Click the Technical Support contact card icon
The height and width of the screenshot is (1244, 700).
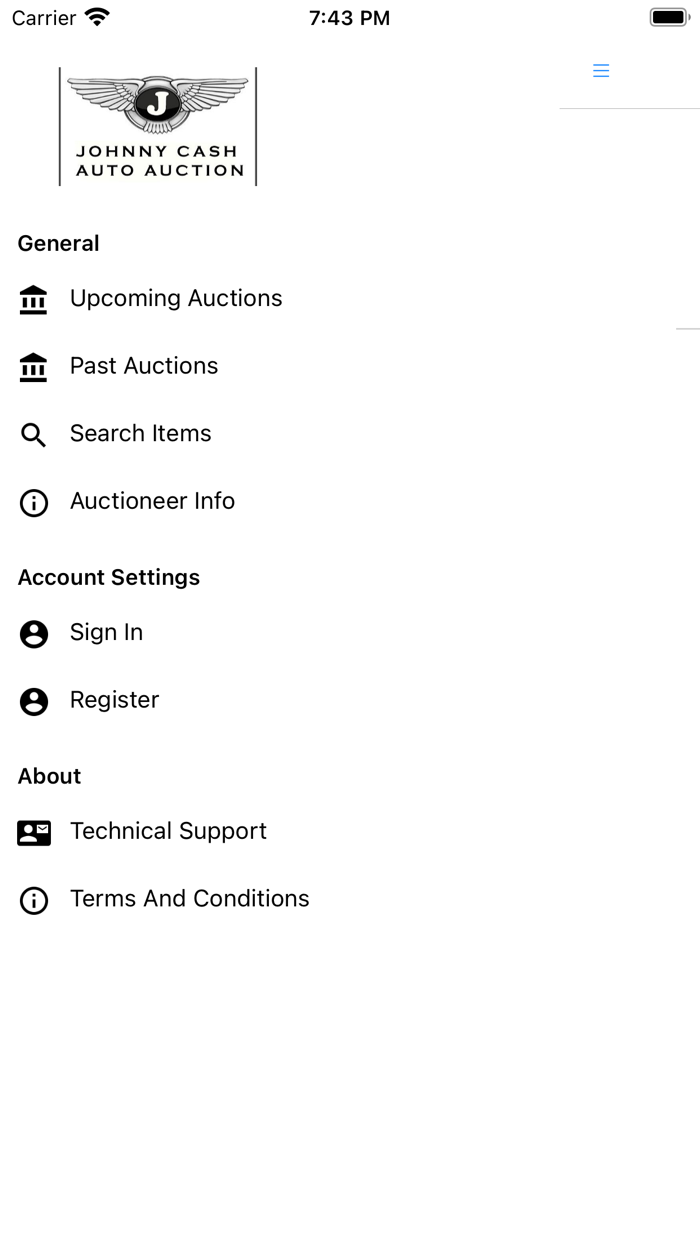pyautogui.click(x=33, y=831)
